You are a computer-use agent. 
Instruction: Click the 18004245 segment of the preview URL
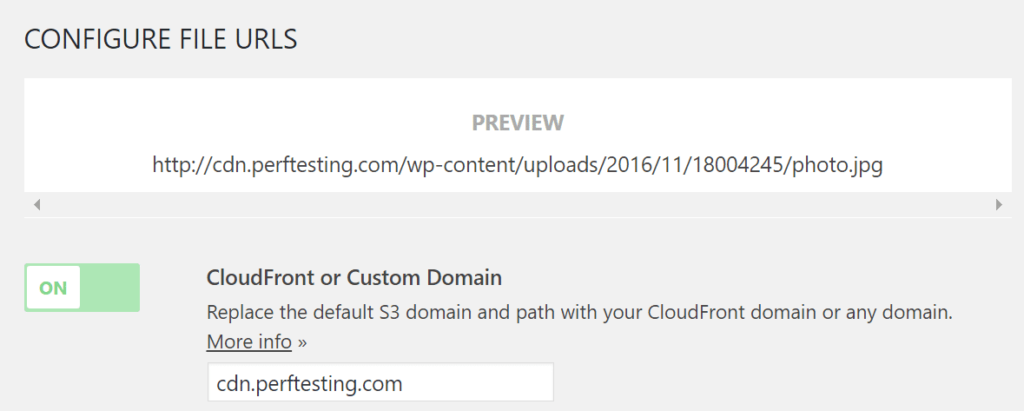738,163
